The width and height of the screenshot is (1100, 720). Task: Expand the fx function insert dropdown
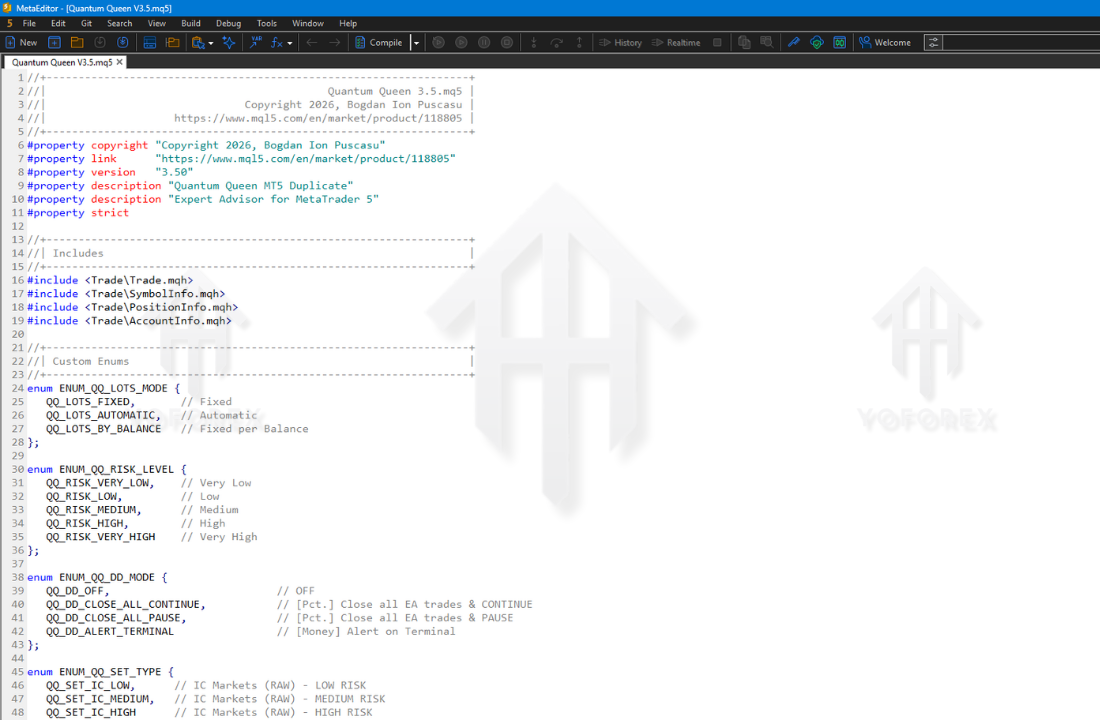(289, 42)
